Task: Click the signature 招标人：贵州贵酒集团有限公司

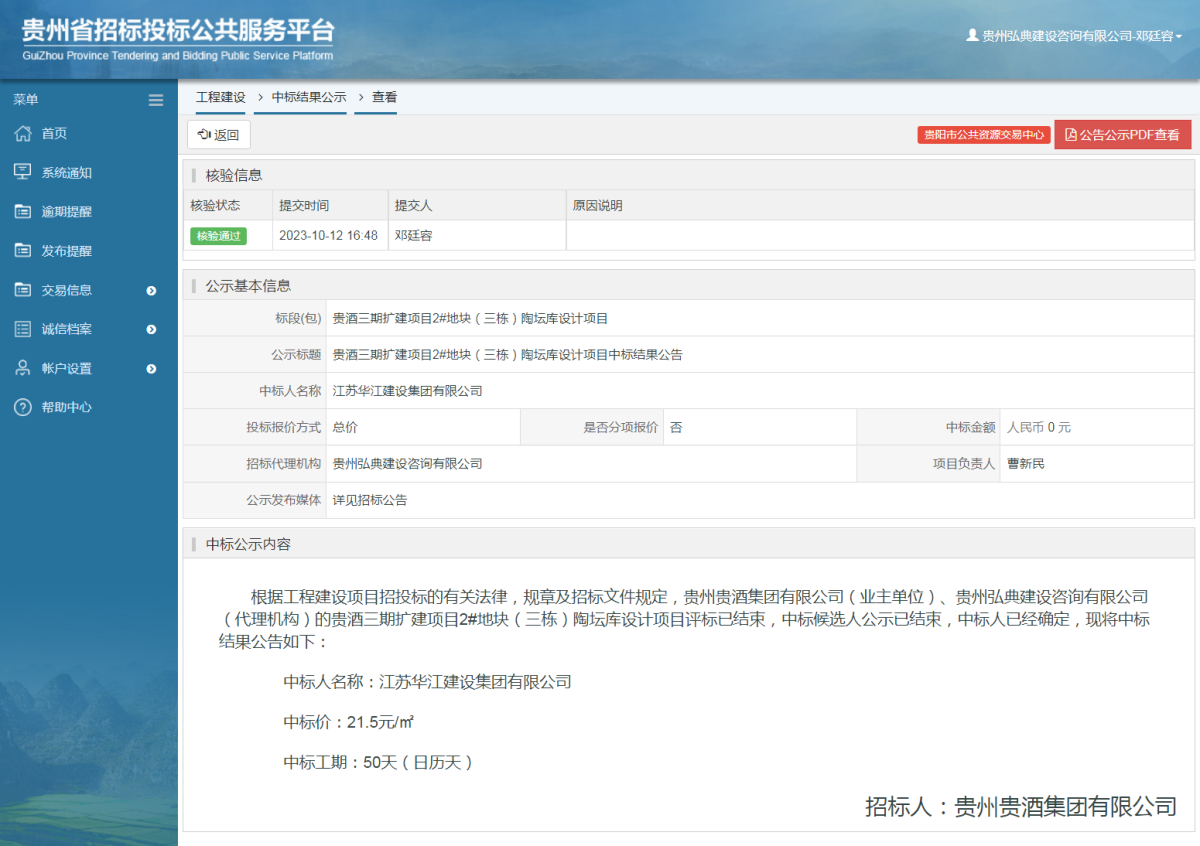Action: (x=1021, y=807)
